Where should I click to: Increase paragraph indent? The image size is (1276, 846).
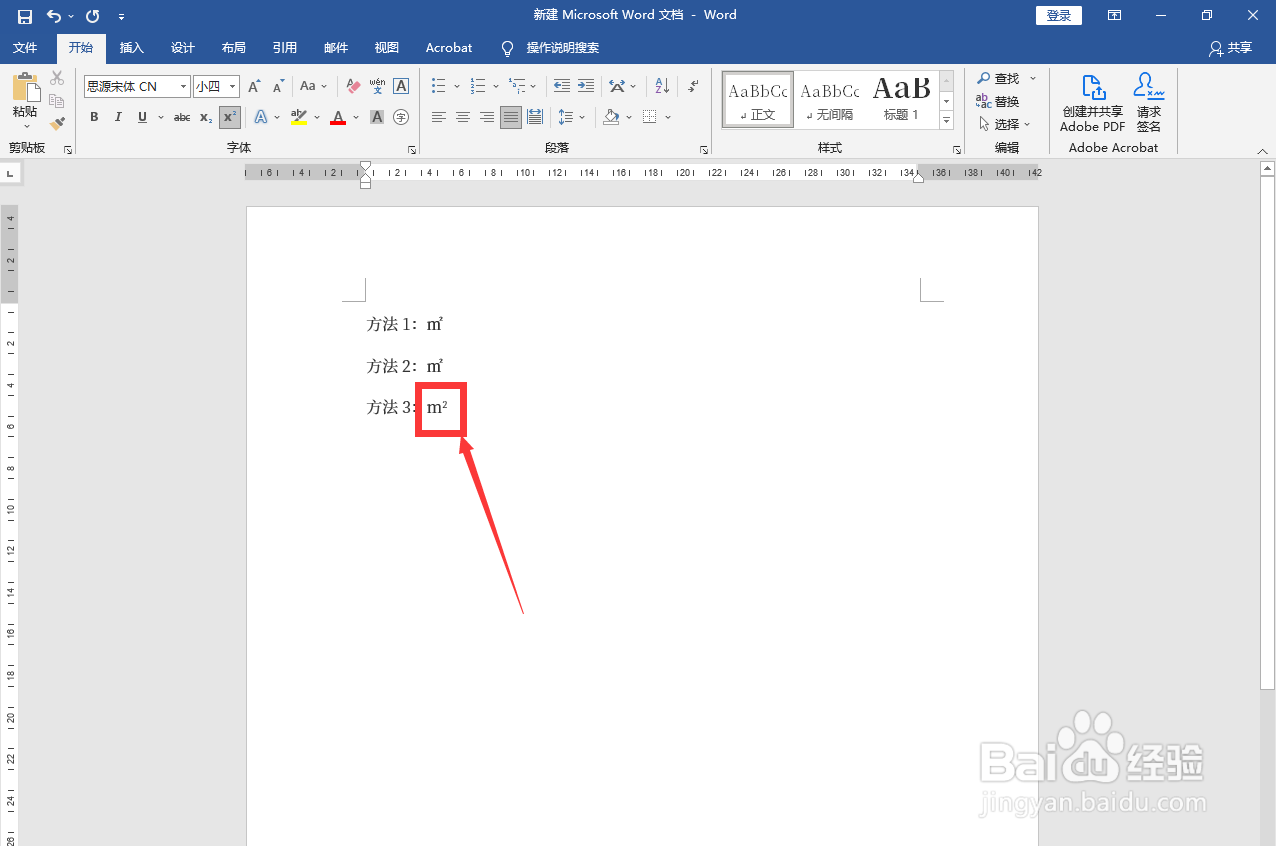point(586,86)
